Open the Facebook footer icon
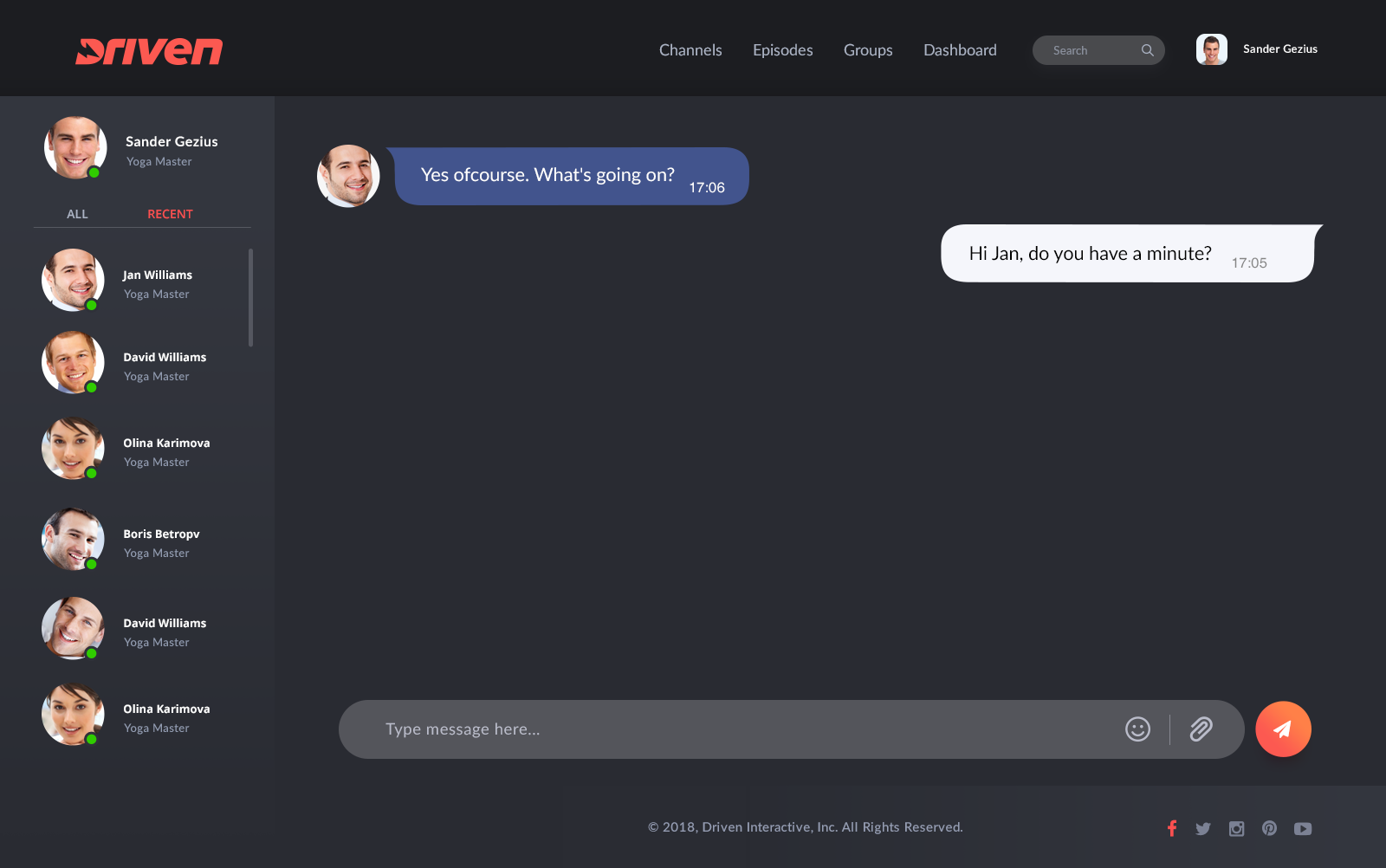The width and height of the screenshot is (1386, 868). click(x=1171, y=828)
